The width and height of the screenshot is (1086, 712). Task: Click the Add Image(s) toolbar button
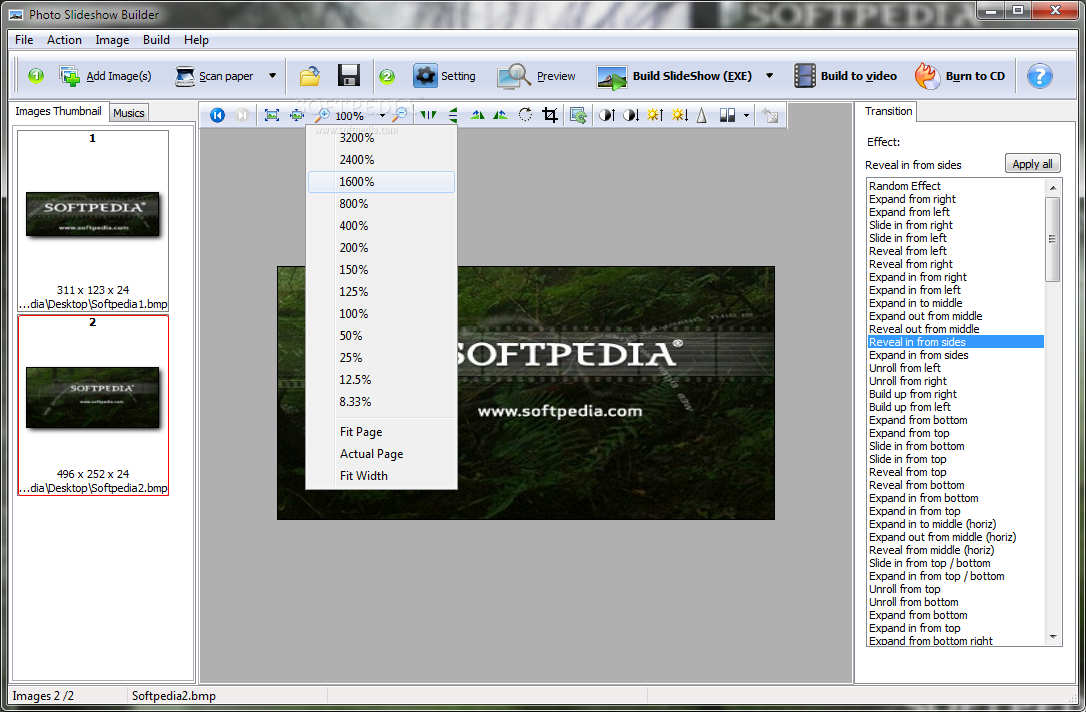(105, 76)
